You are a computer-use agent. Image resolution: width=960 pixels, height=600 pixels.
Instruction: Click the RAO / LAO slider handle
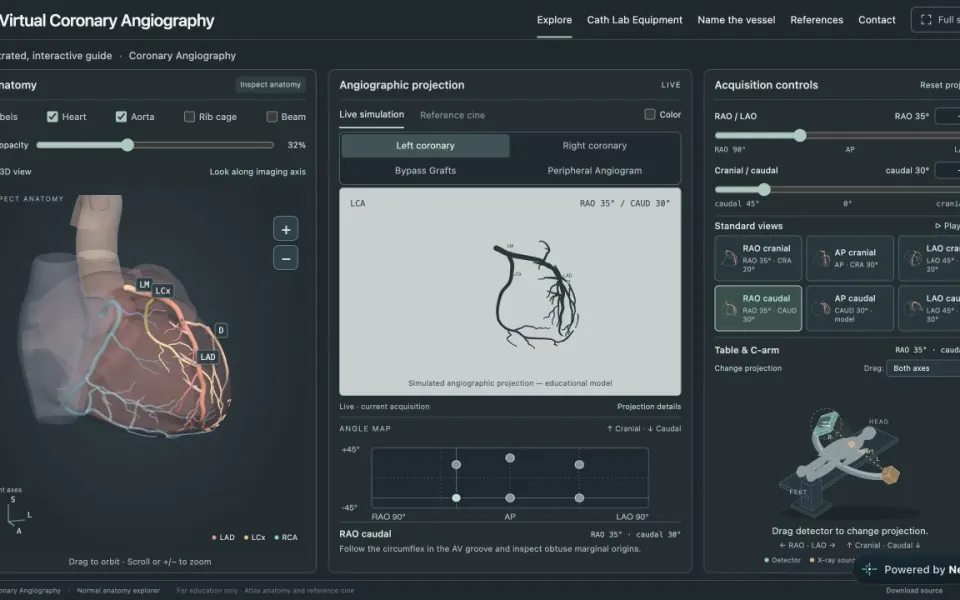[800, 135]
